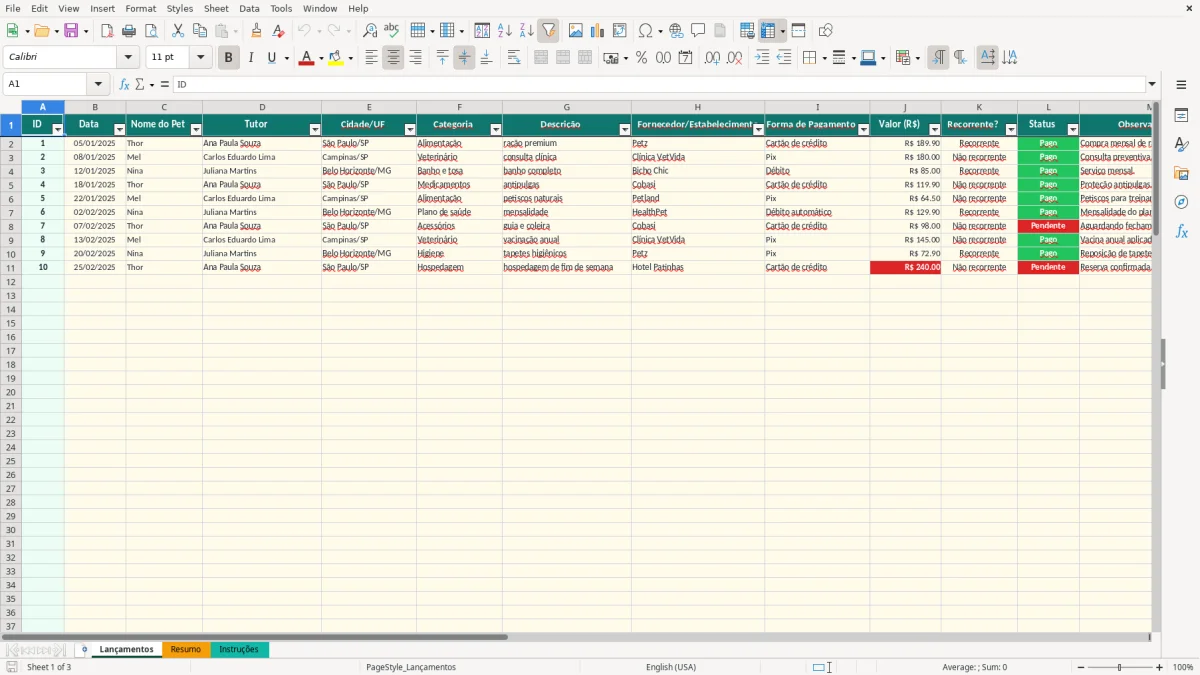Click English (USA) language status
The height and width of the screenshot is (675, 1200).
[x=671, y=667]
